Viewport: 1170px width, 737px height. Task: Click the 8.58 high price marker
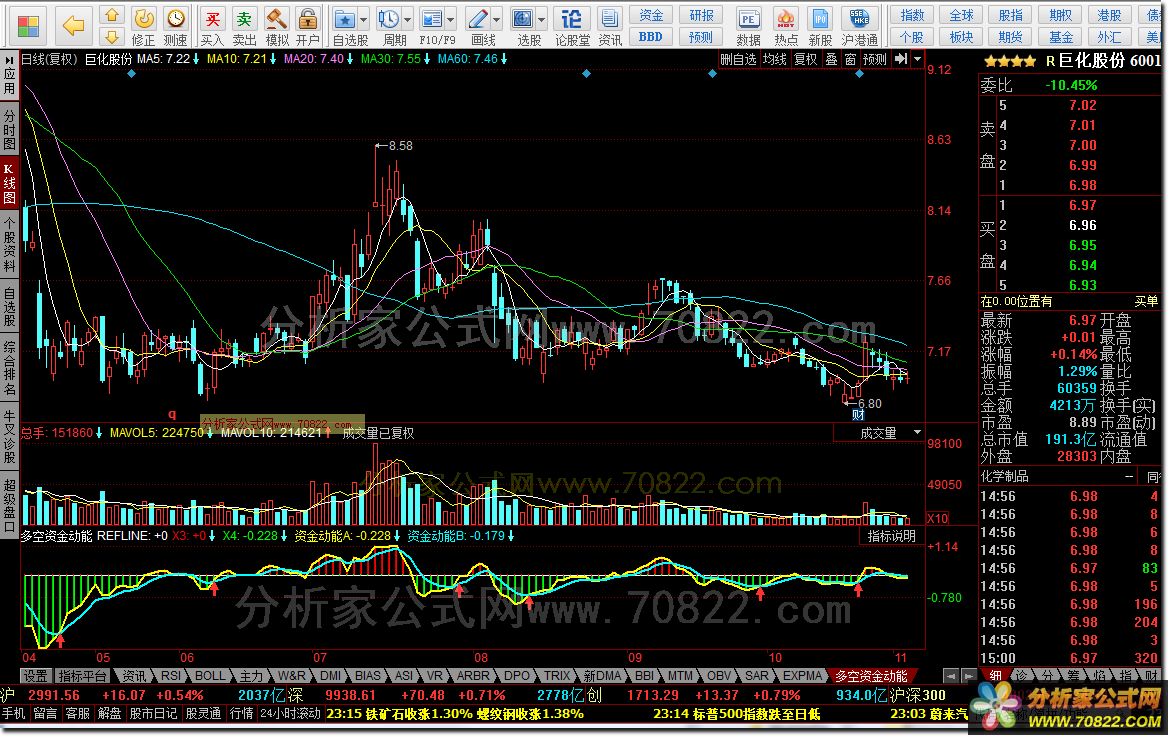tap(401, 145)
